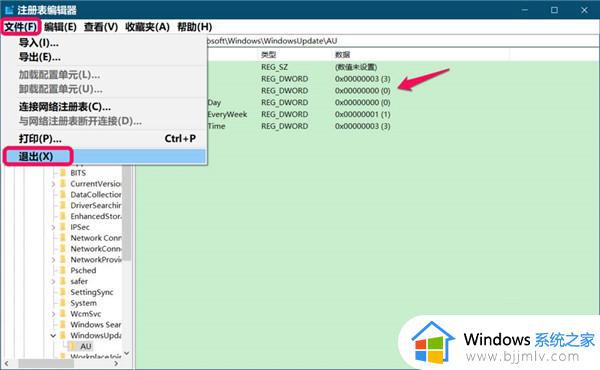Click the WindowsUpdate folder icon
The width and height of the screenshot is (600, 370).
point(63,335)
